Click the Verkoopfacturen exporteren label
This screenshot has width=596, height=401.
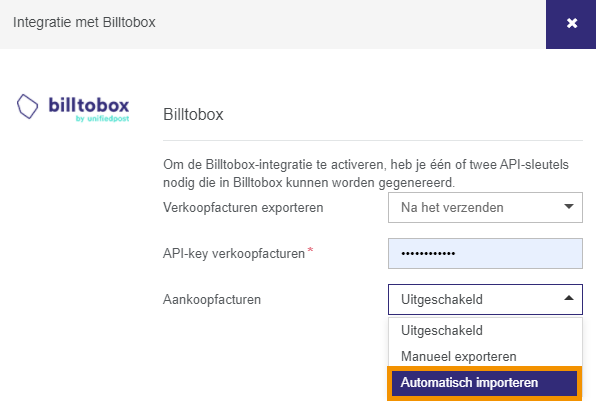(x=243, y=208)
